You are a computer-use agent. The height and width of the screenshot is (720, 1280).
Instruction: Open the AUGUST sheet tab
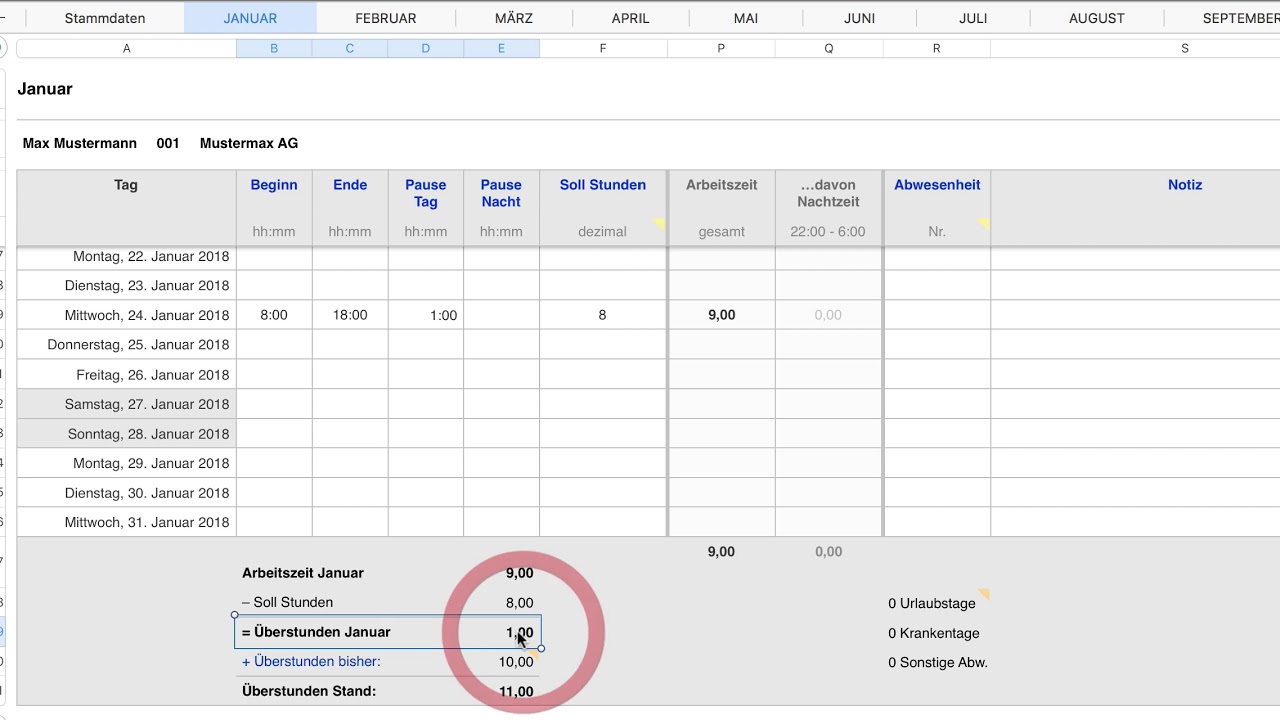coord(1097,18)
